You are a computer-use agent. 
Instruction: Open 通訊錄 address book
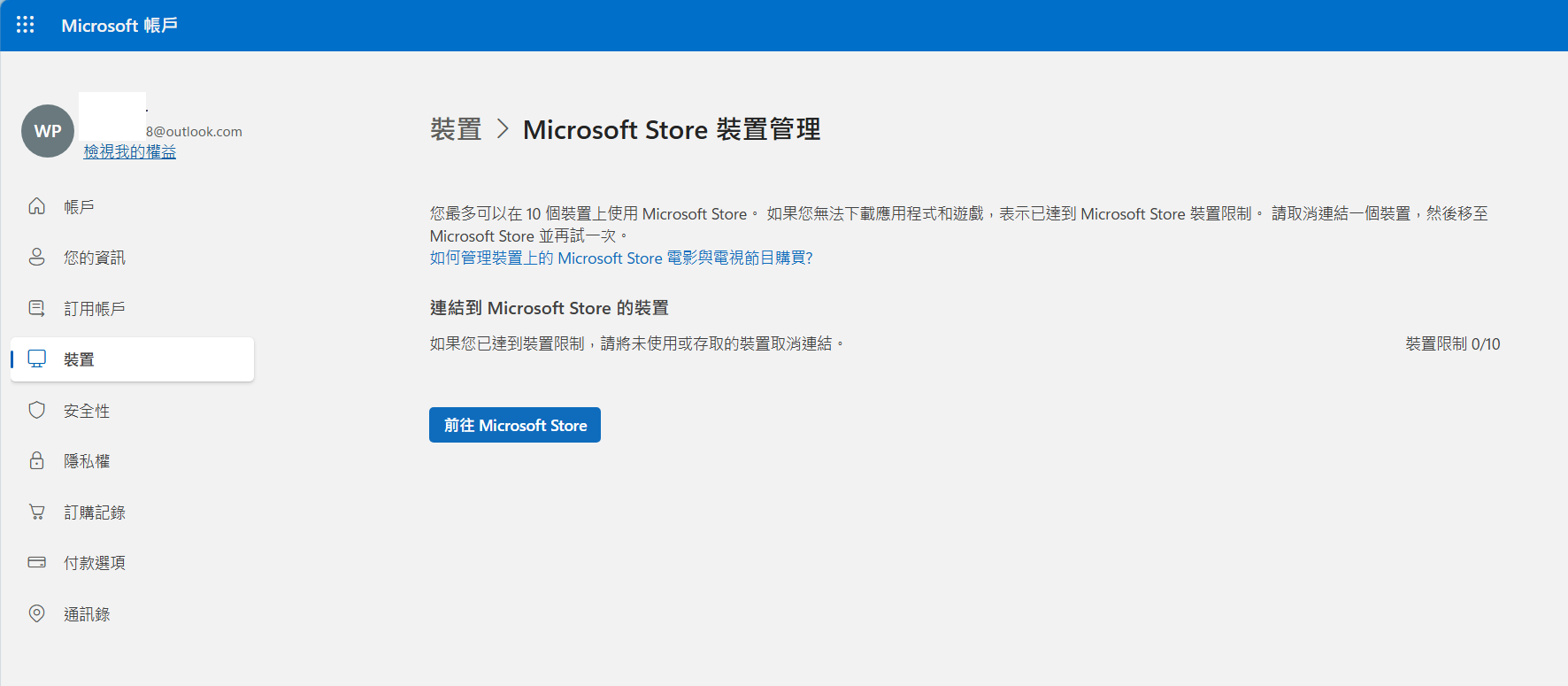pyautogui.click(x=132, y=613)
